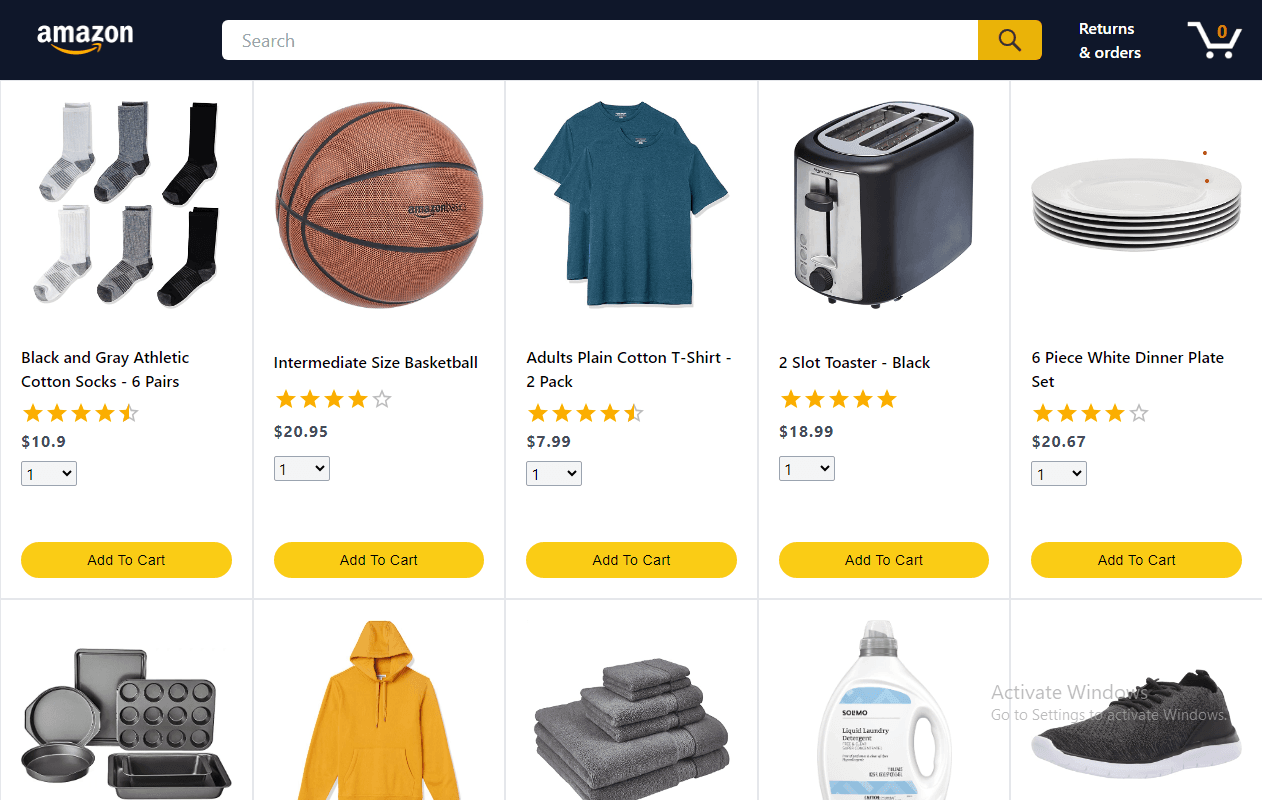Click into the Search input field
The height and width of the screenshot is (800, 1262).
coord(600,40)
